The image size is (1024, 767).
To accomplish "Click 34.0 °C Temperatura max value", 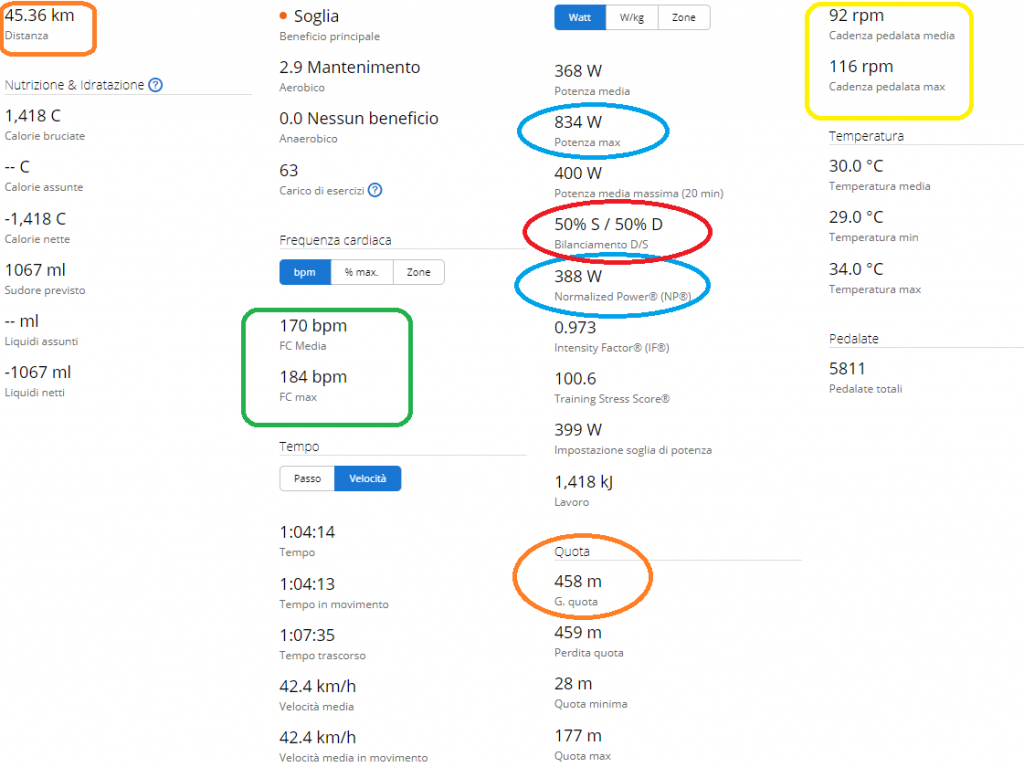I will point(856,269).
